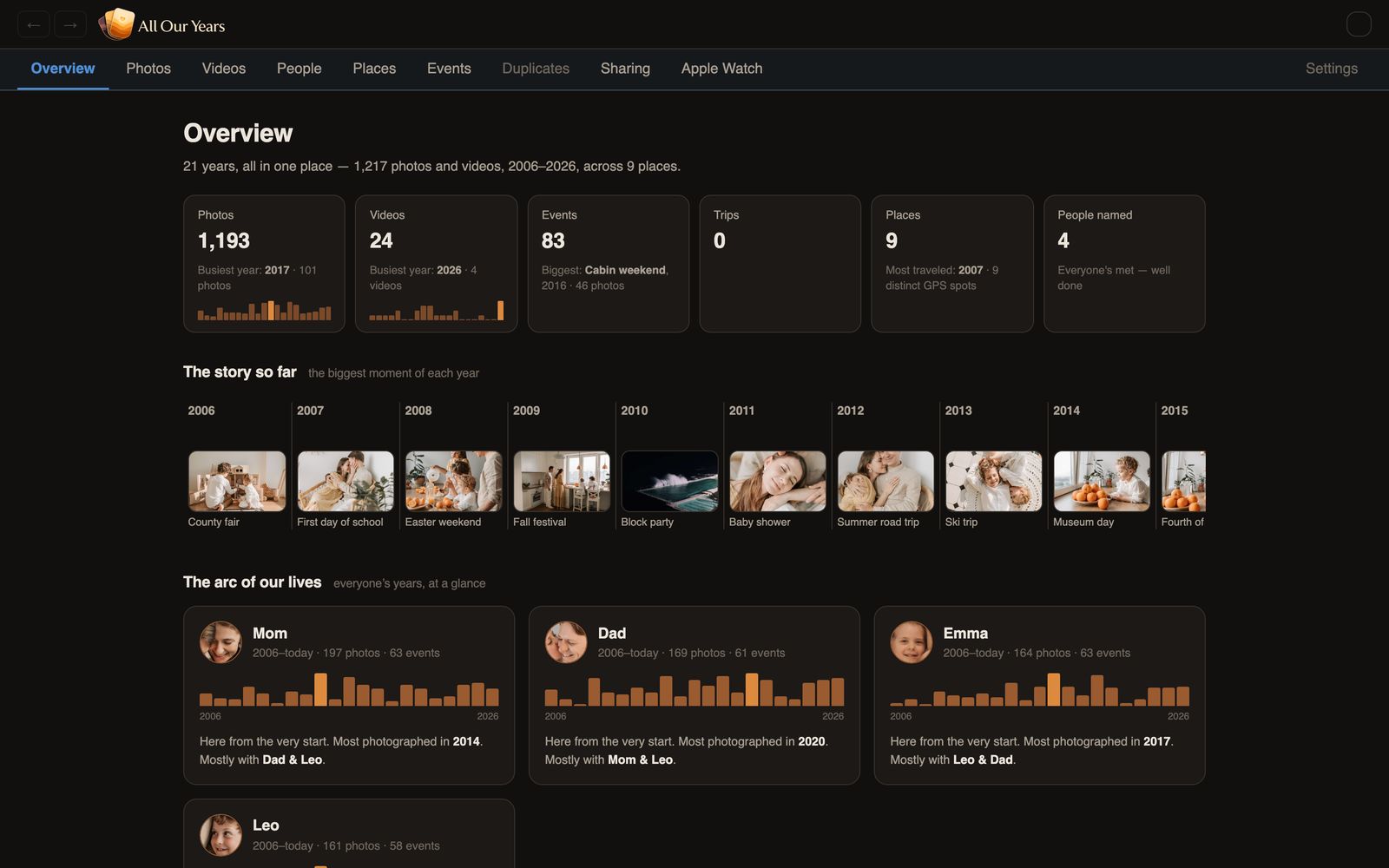This screenshot has height=868, width=1389.
Task: Open the Baby shower thumbnail
Action: tap(778, 481)
